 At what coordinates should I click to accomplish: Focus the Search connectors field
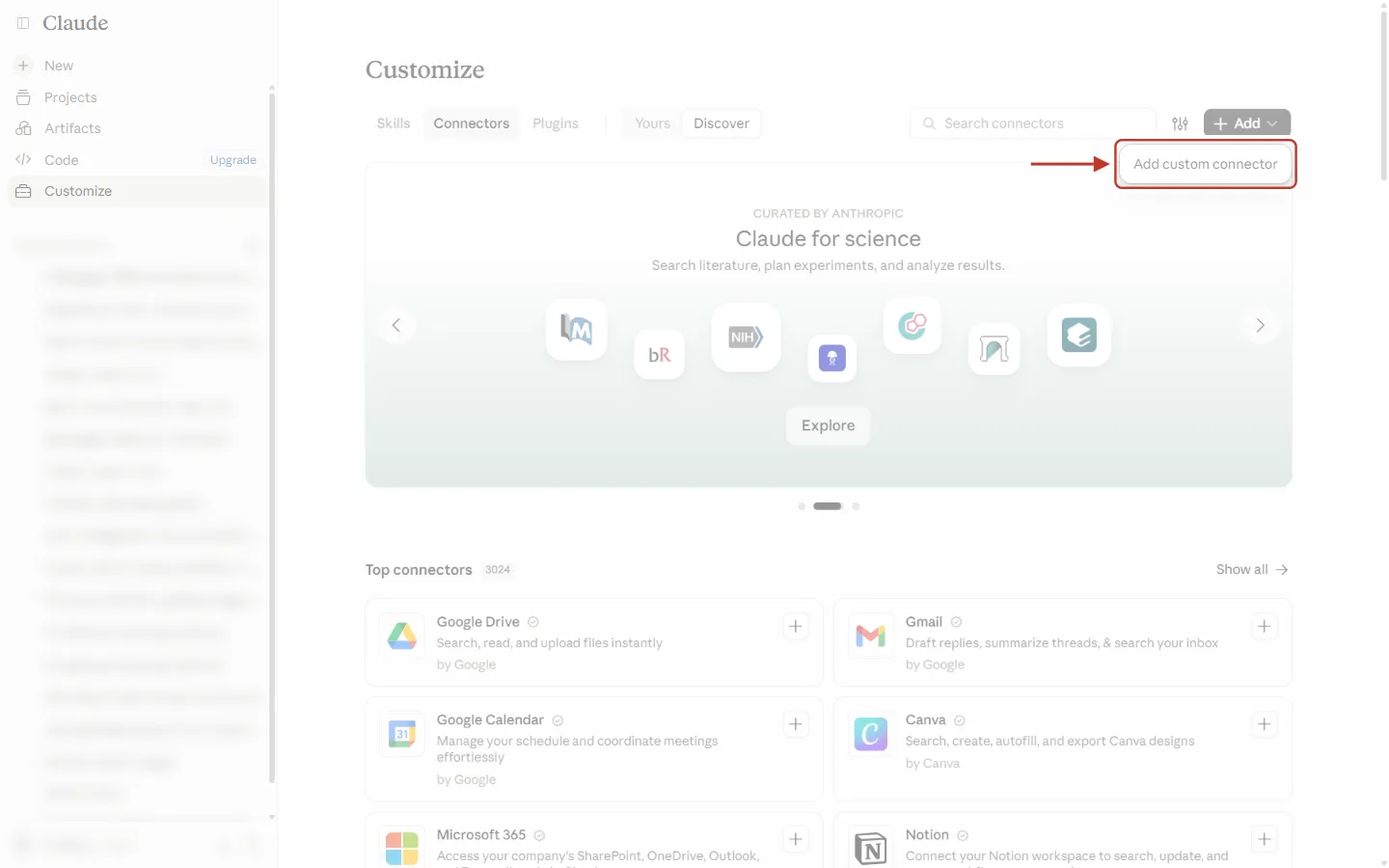[1033, 123]
